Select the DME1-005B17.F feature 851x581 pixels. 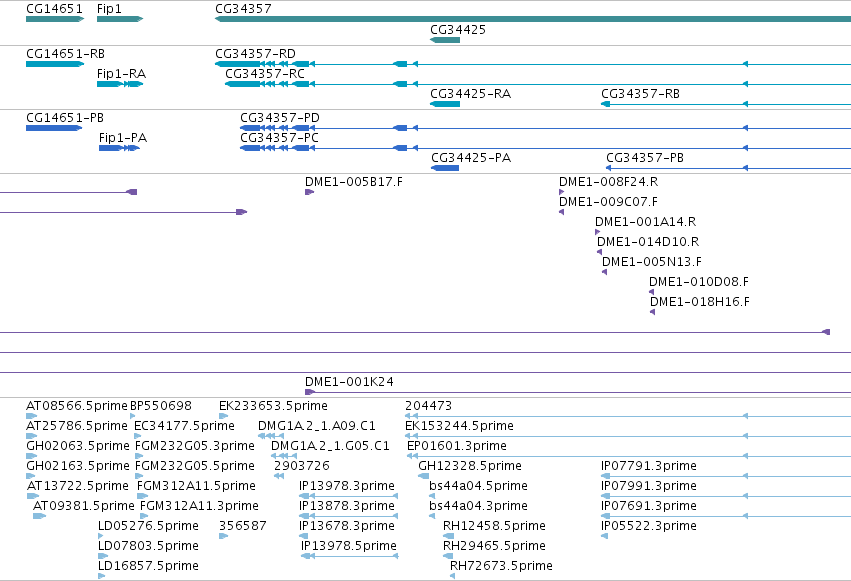coord(309,192)
